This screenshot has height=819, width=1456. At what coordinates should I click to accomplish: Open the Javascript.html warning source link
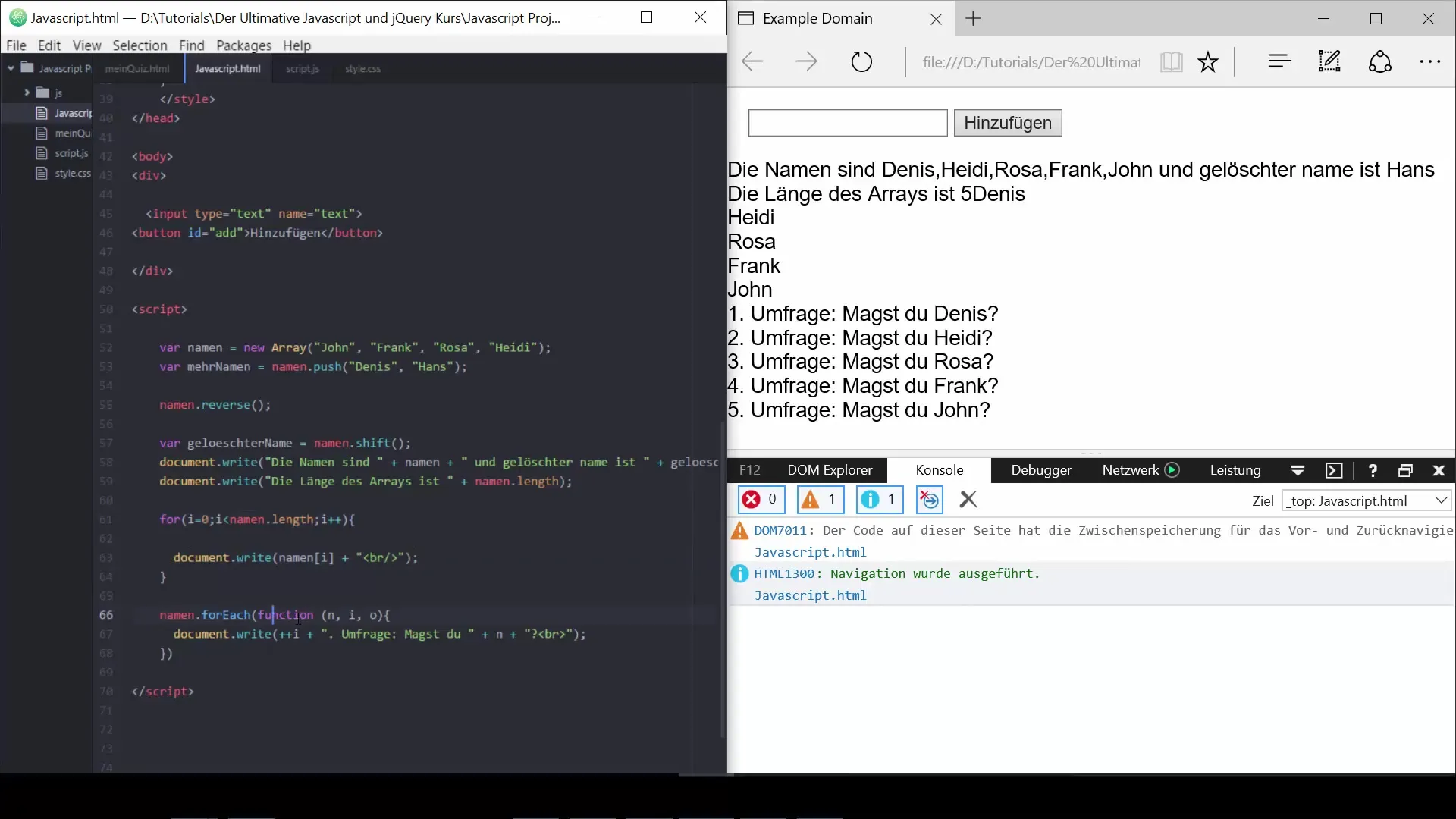pyautogui.click(x=810, y=552)
